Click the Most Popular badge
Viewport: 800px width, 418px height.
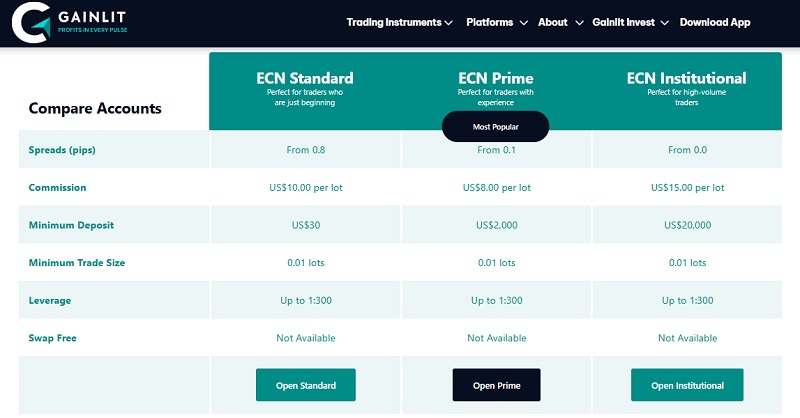click(496, 127)
